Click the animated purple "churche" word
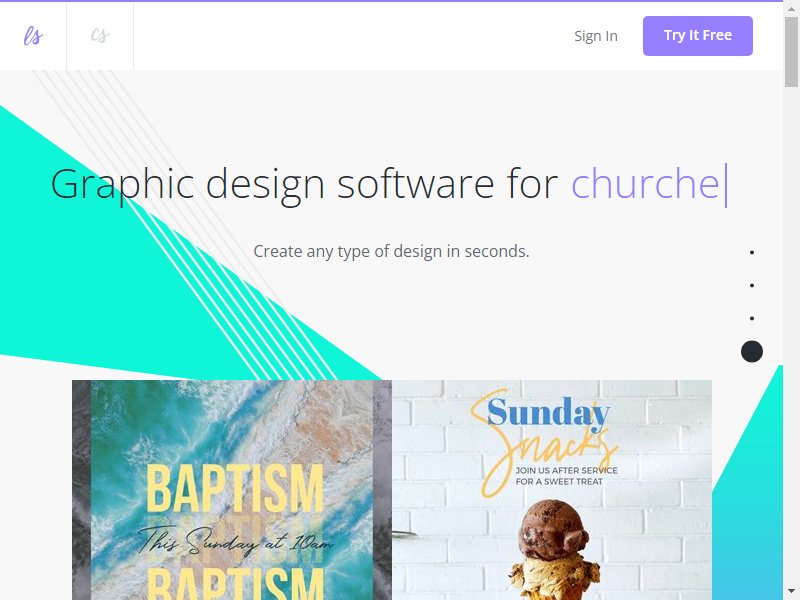 [645, 183]
